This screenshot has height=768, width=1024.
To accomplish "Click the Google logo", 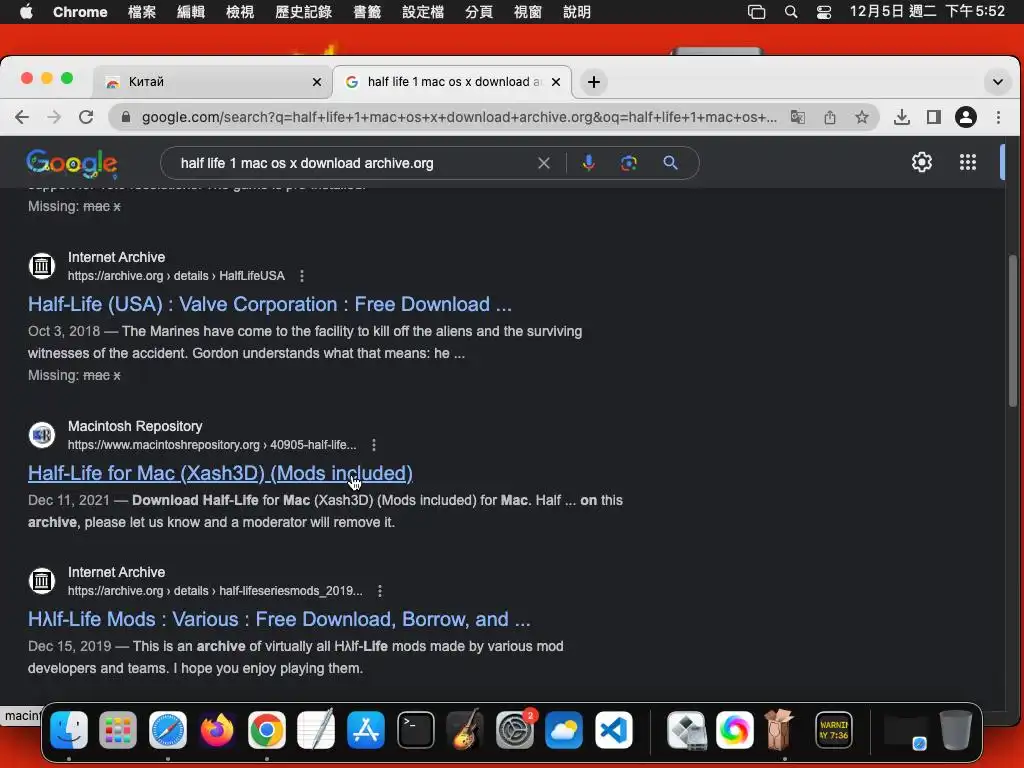I will pos(72,163).
